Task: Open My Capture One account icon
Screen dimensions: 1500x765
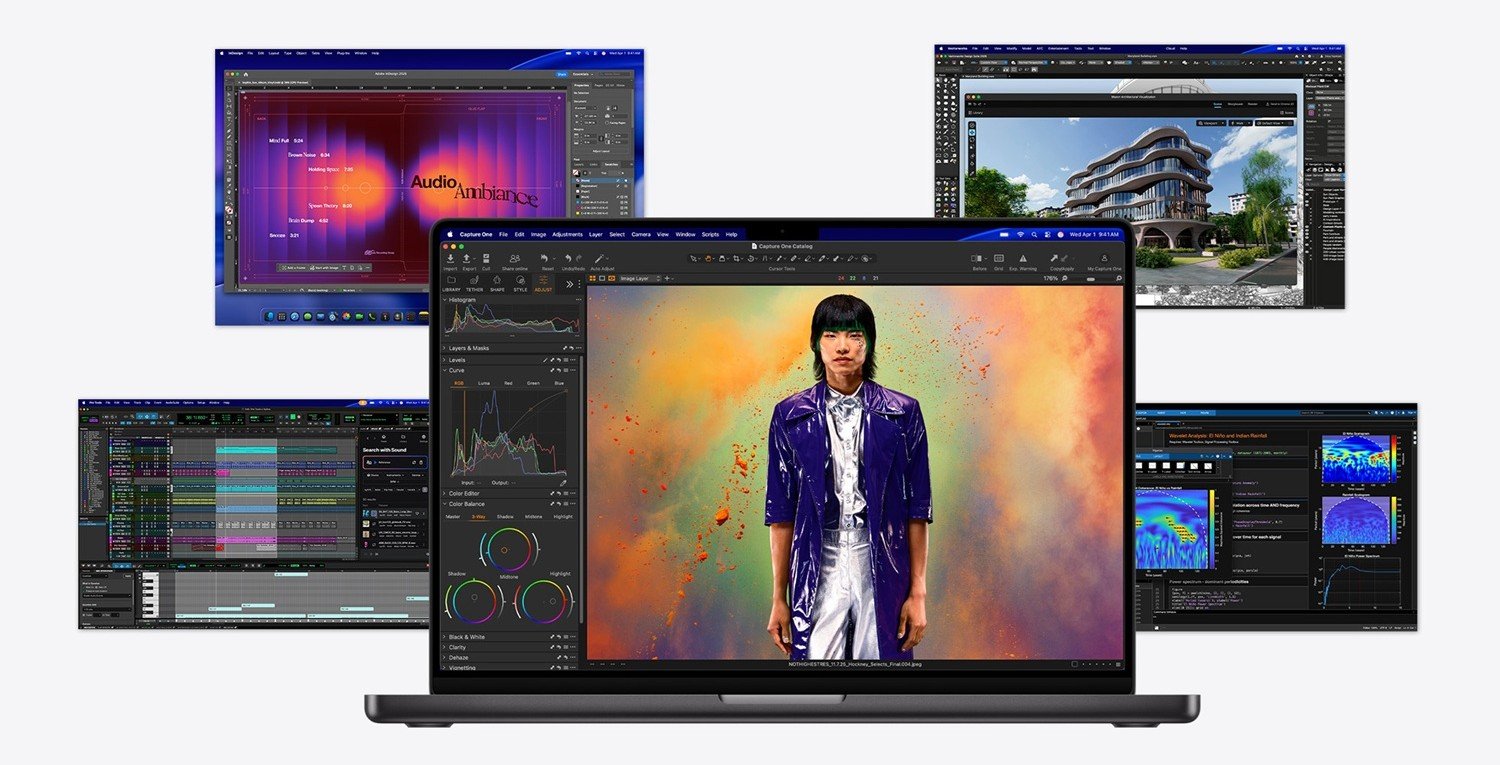Action: point(1105,258)
